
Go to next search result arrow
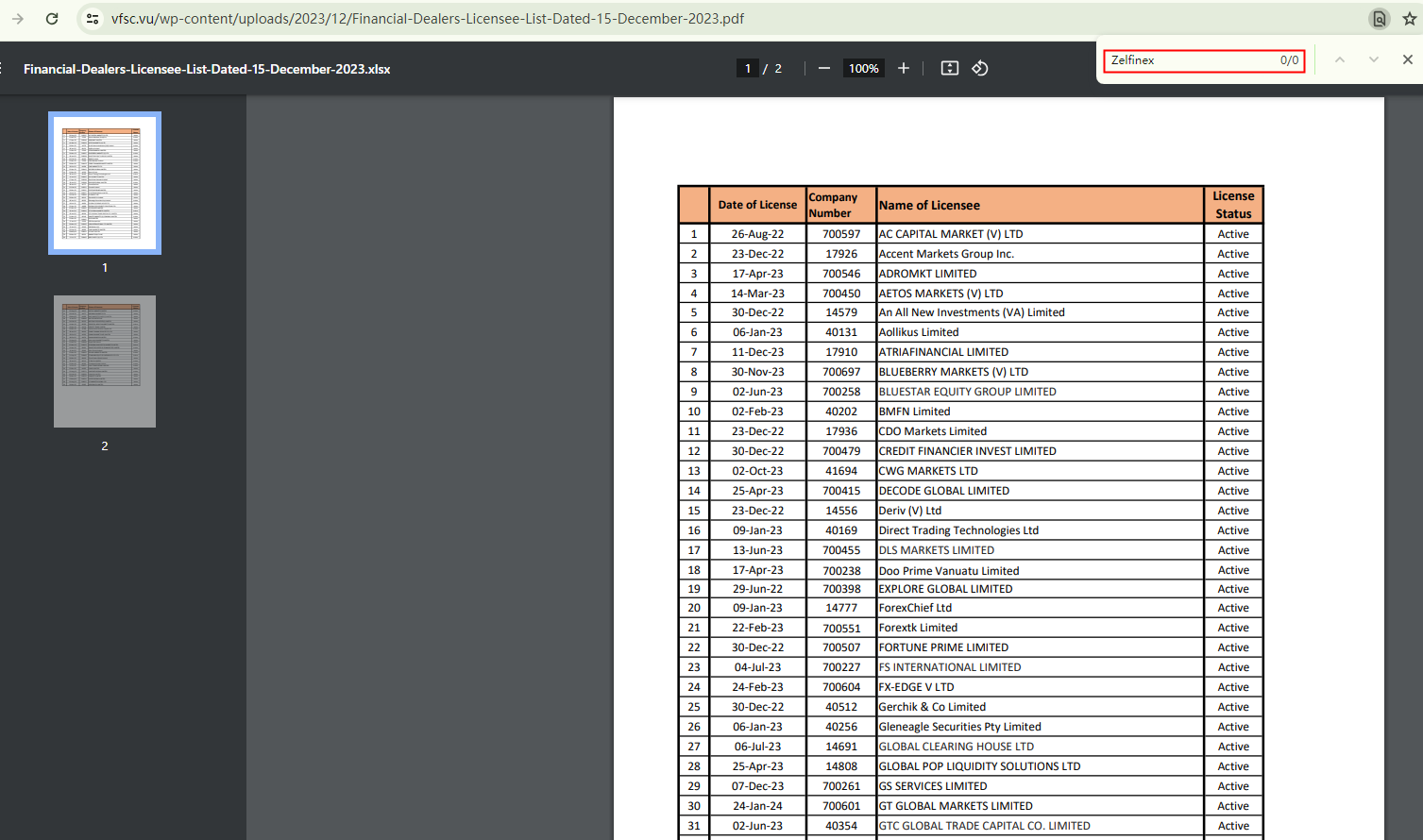[x=1373, y=59]
